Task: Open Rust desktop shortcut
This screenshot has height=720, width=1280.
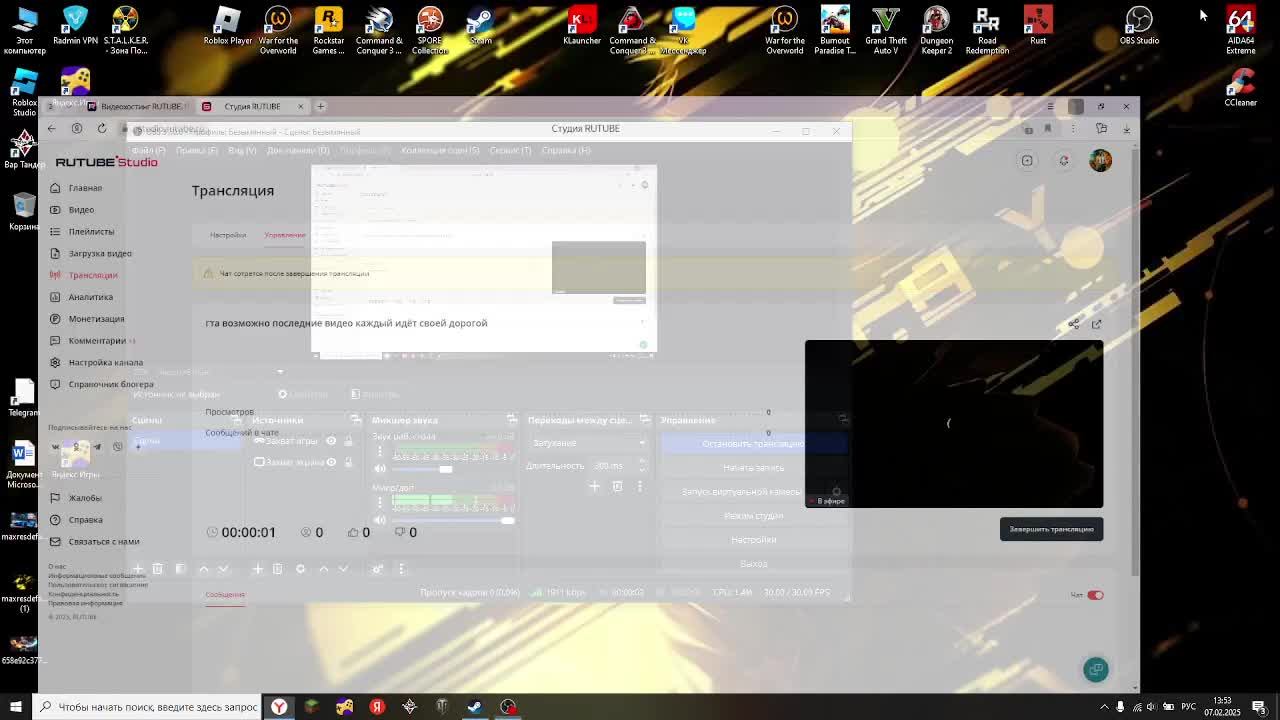Action: pos(1038,27)
